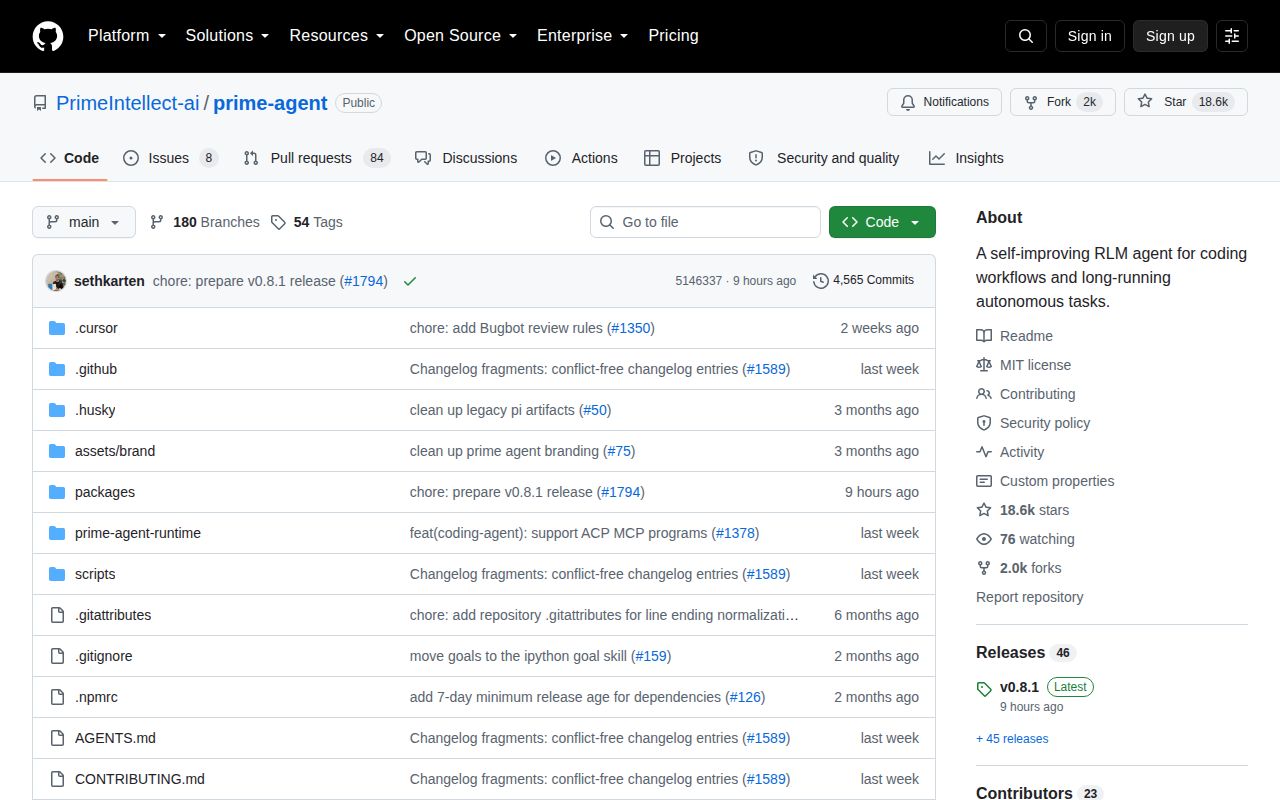This screenshot has width=1280, height=800.
Task: Click the .cursor folder icon
Action: click(x=57, y=328)
